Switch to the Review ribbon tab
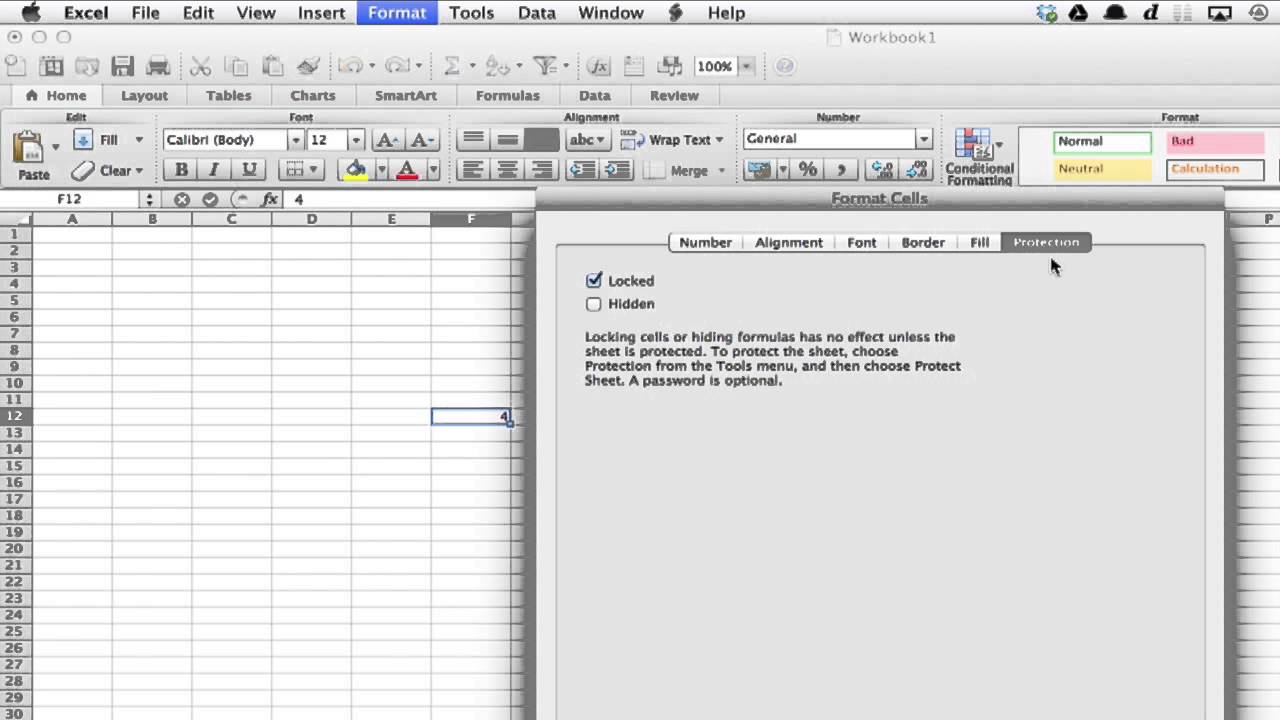Screen dimensions: 1280x720 pos(674,96)
